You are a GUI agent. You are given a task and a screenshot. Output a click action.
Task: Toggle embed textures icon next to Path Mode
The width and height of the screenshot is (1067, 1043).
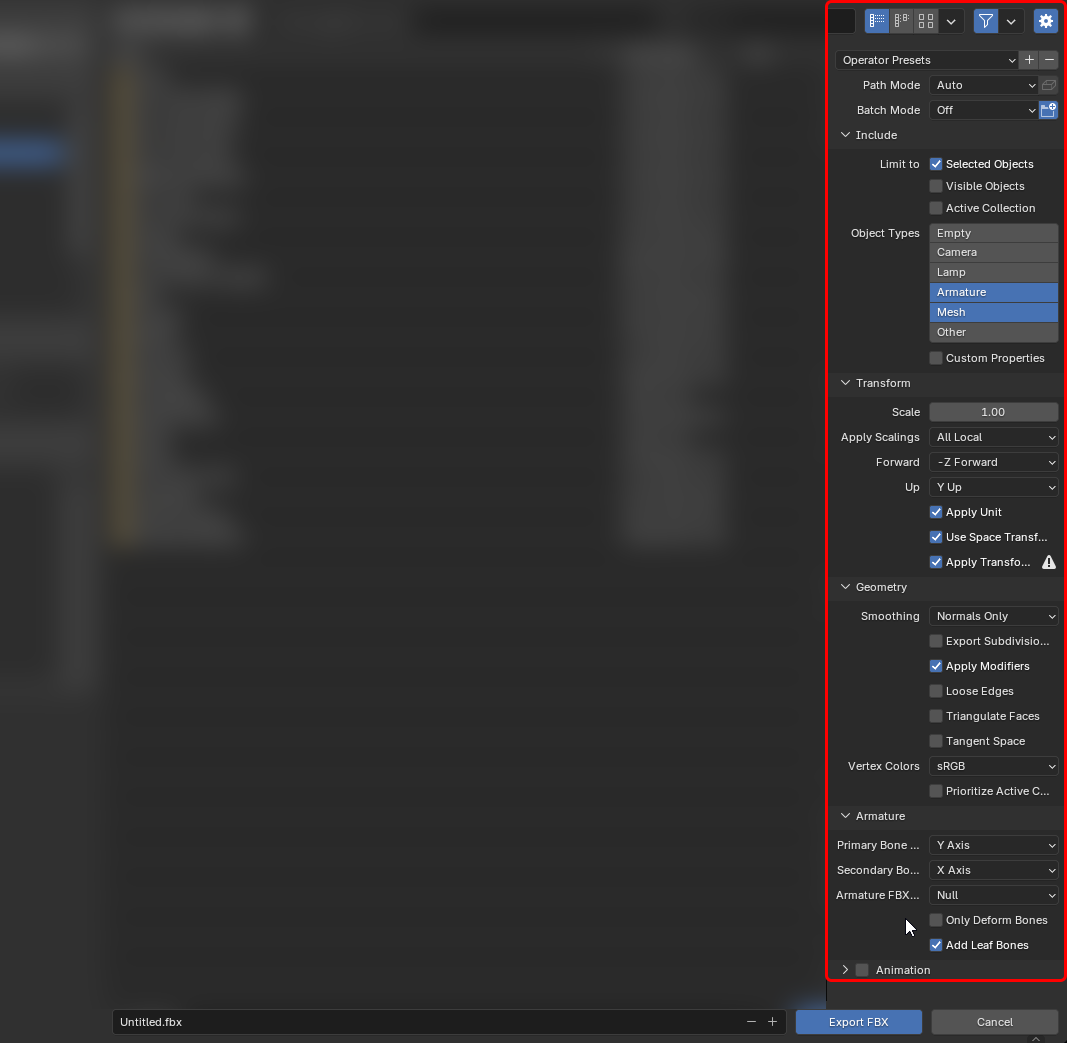(1049, 85)
